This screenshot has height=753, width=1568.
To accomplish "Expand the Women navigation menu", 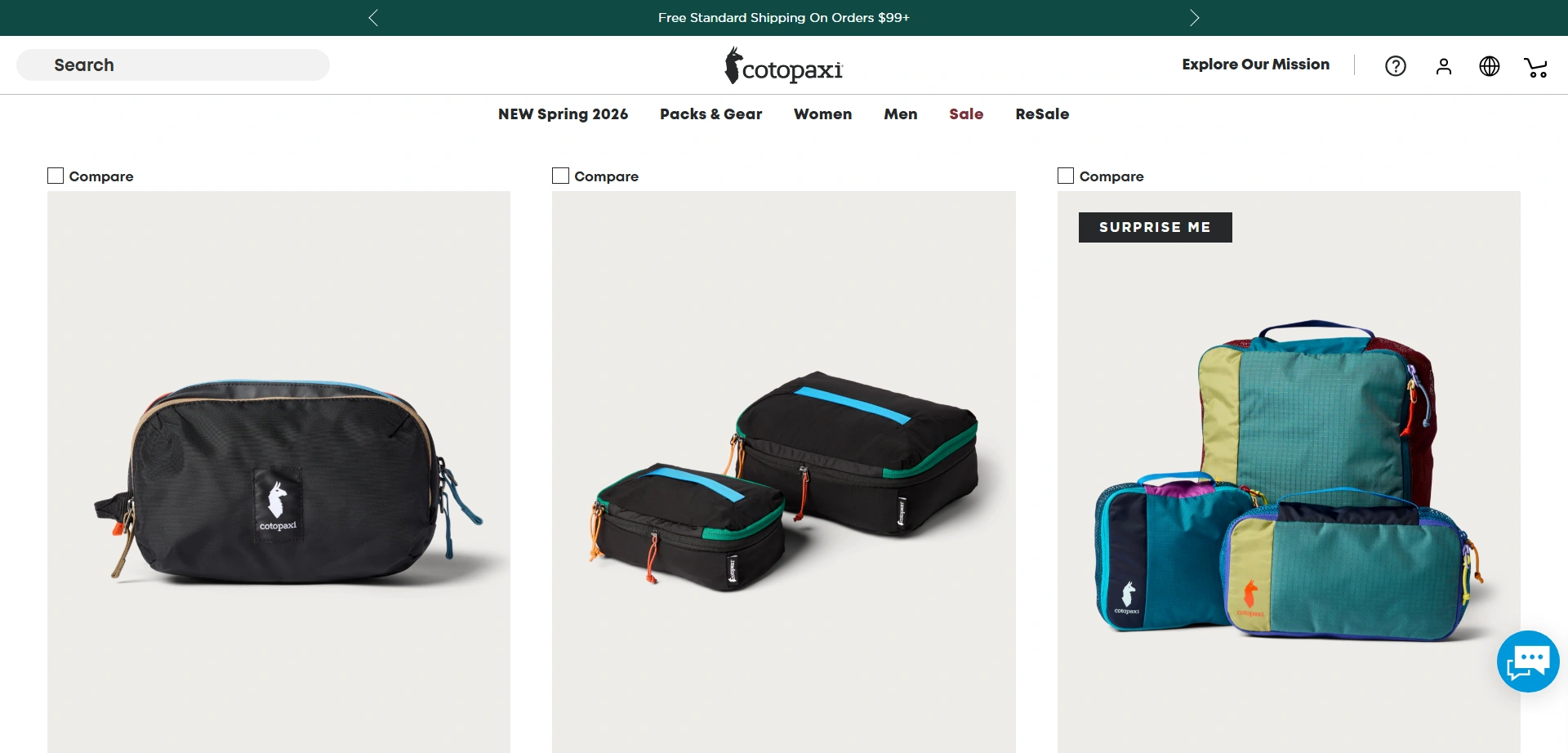I will pos(822,114).
